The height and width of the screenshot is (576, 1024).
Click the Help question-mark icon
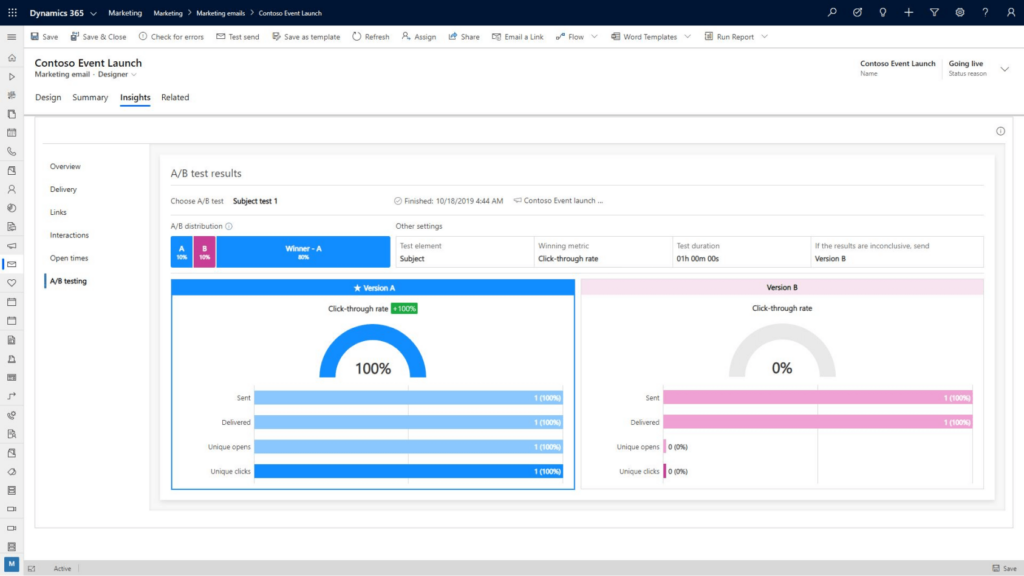tap(986, 14)
